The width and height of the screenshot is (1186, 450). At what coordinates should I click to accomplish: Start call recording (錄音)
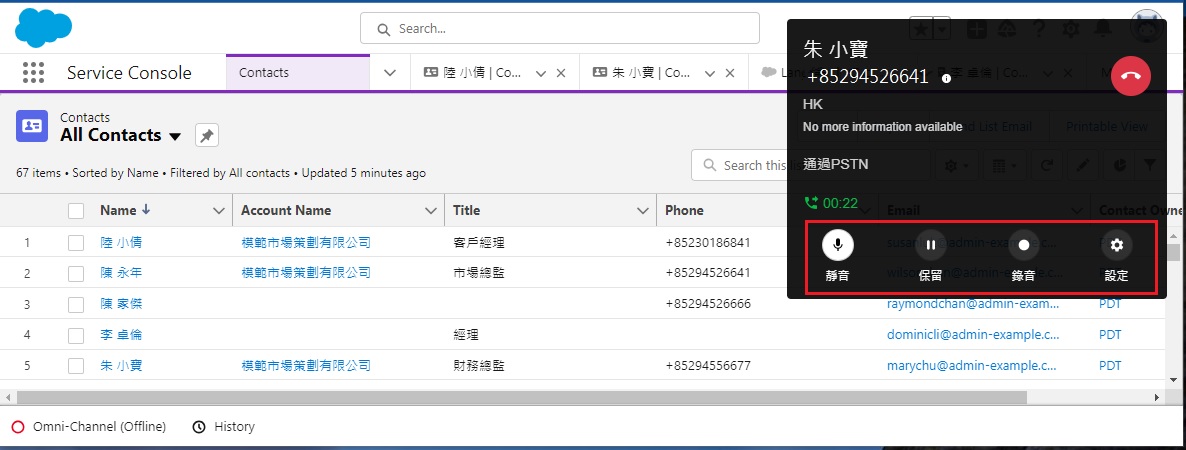[x=1023, y=244]
